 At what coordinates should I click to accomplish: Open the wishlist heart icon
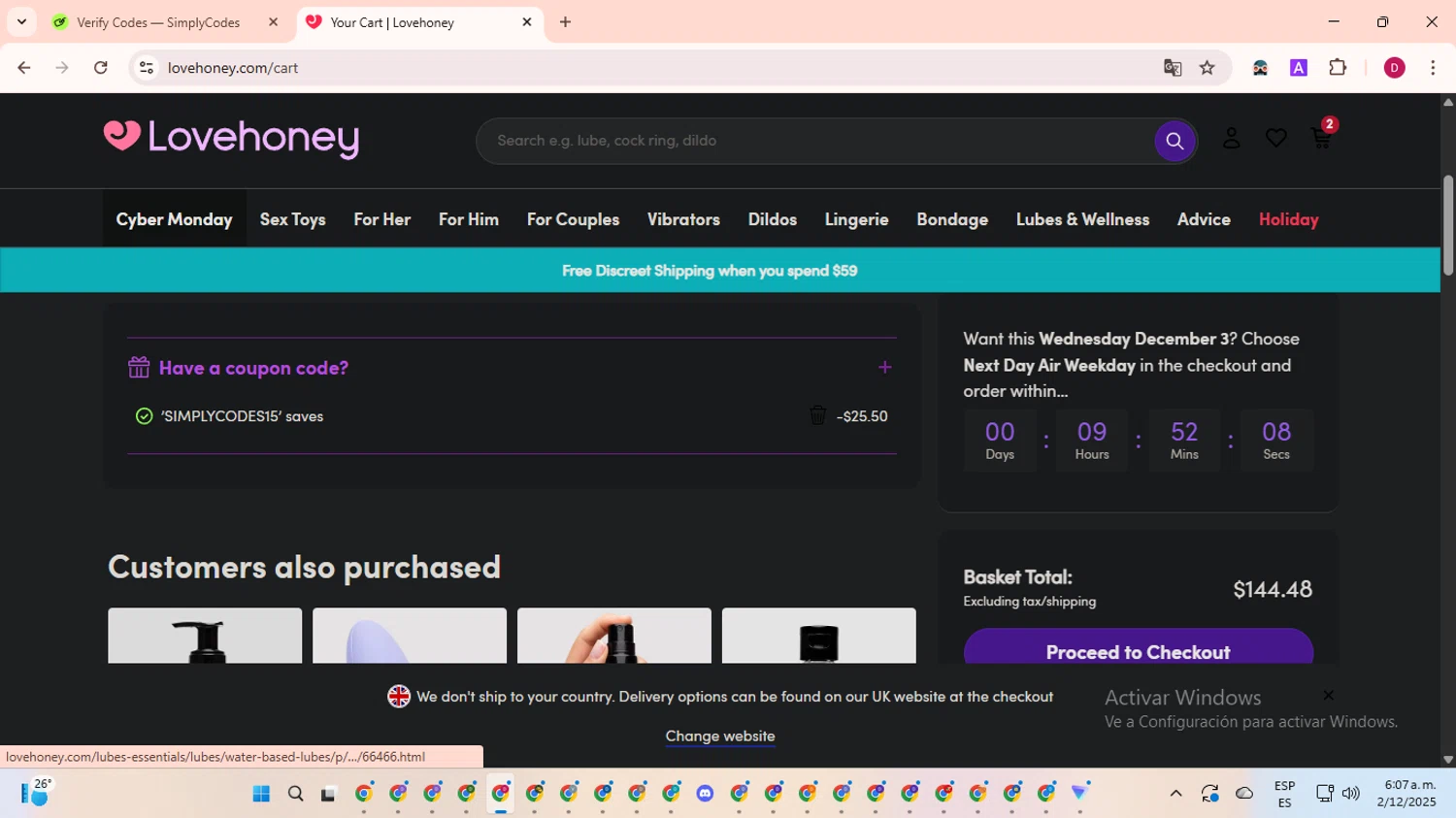point(1275,139)
